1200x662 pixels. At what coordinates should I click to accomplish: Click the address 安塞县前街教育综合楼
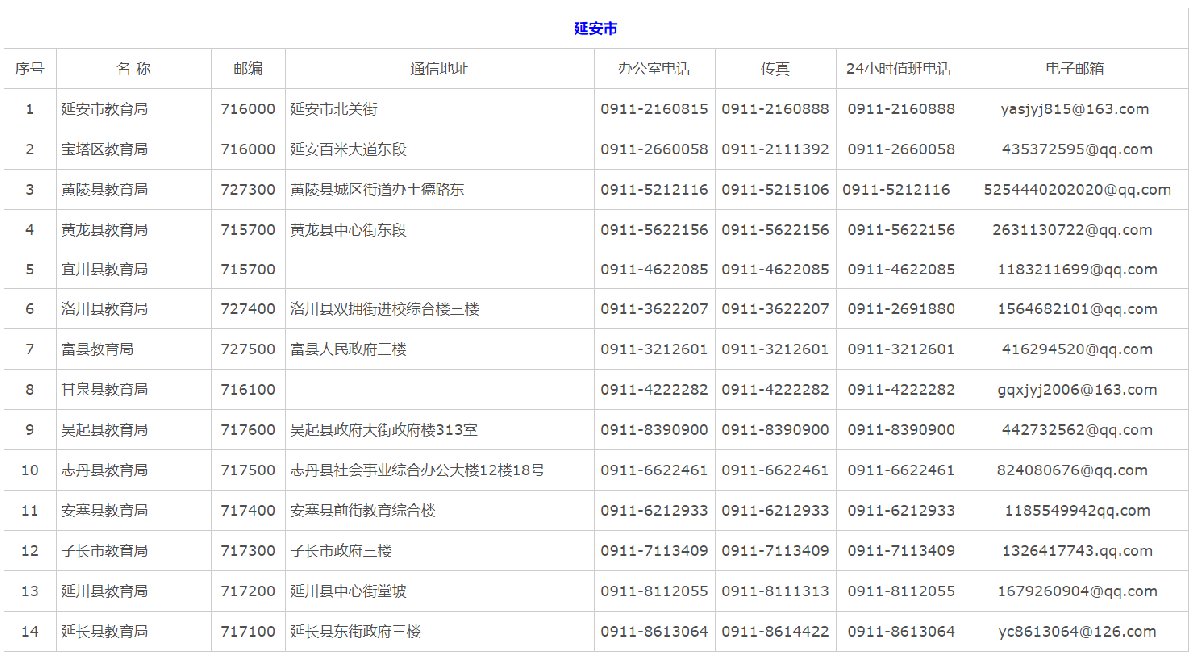(x=363, y=511)
